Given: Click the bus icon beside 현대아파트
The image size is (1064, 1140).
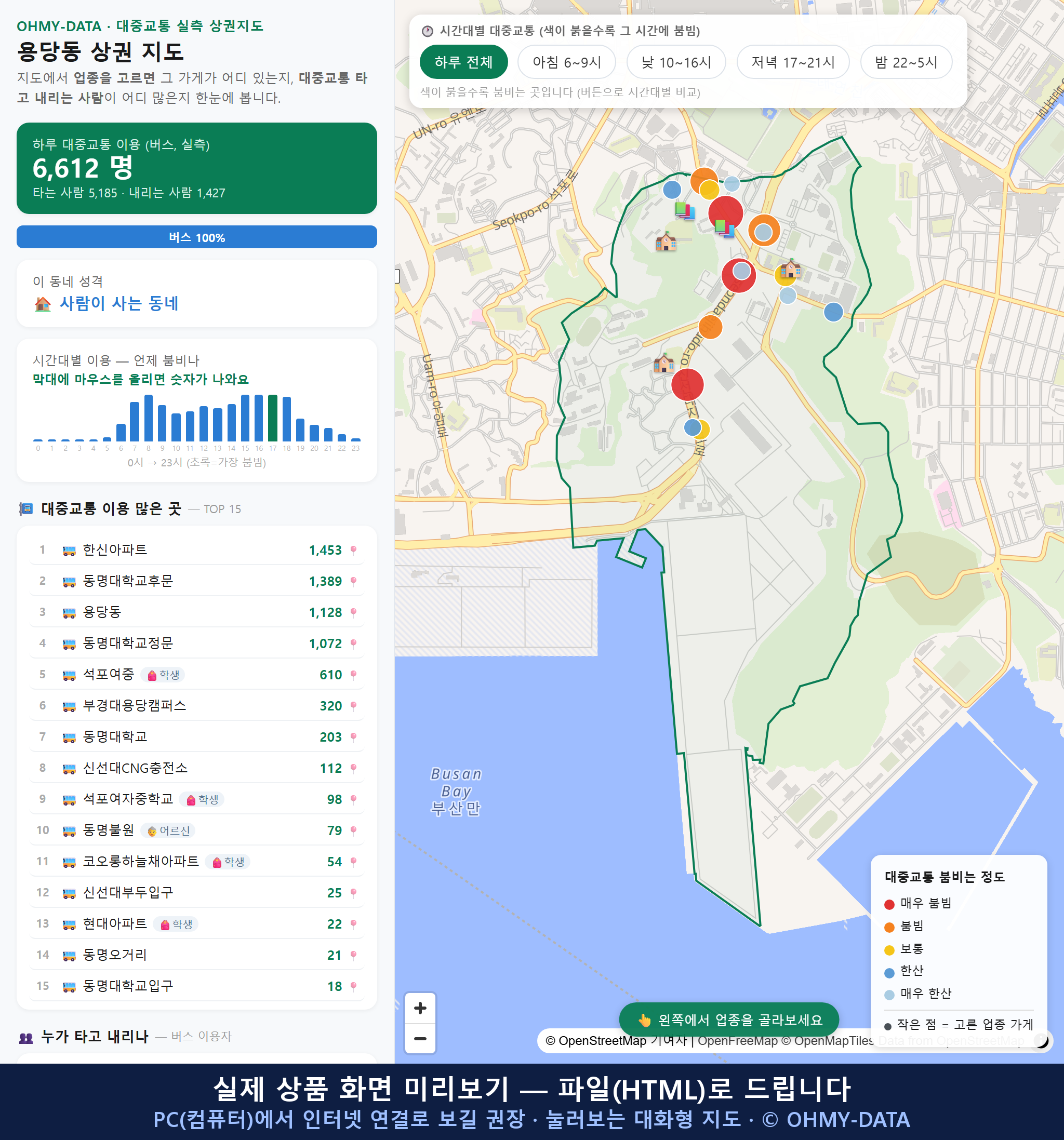Looking at the screenshot, I should pyautogui.click(x=69, y=924).
